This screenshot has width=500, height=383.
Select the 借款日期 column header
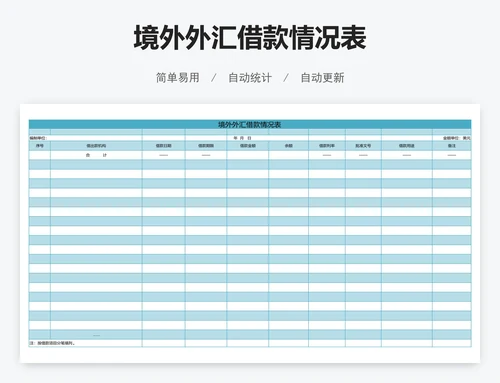click(164, 146)
